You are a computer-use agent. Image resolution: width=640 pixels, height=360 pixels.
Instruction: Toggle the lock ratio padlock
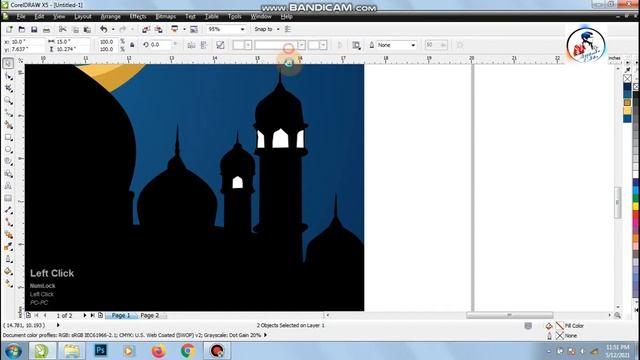pyautogui.click(x=132, y=45)
